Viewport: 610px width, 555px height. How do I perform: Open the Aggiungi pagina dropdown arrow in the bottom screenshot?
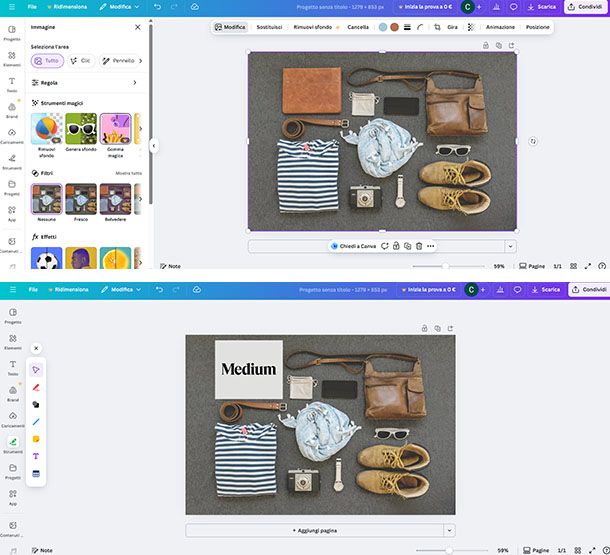[x=449, y=530]
